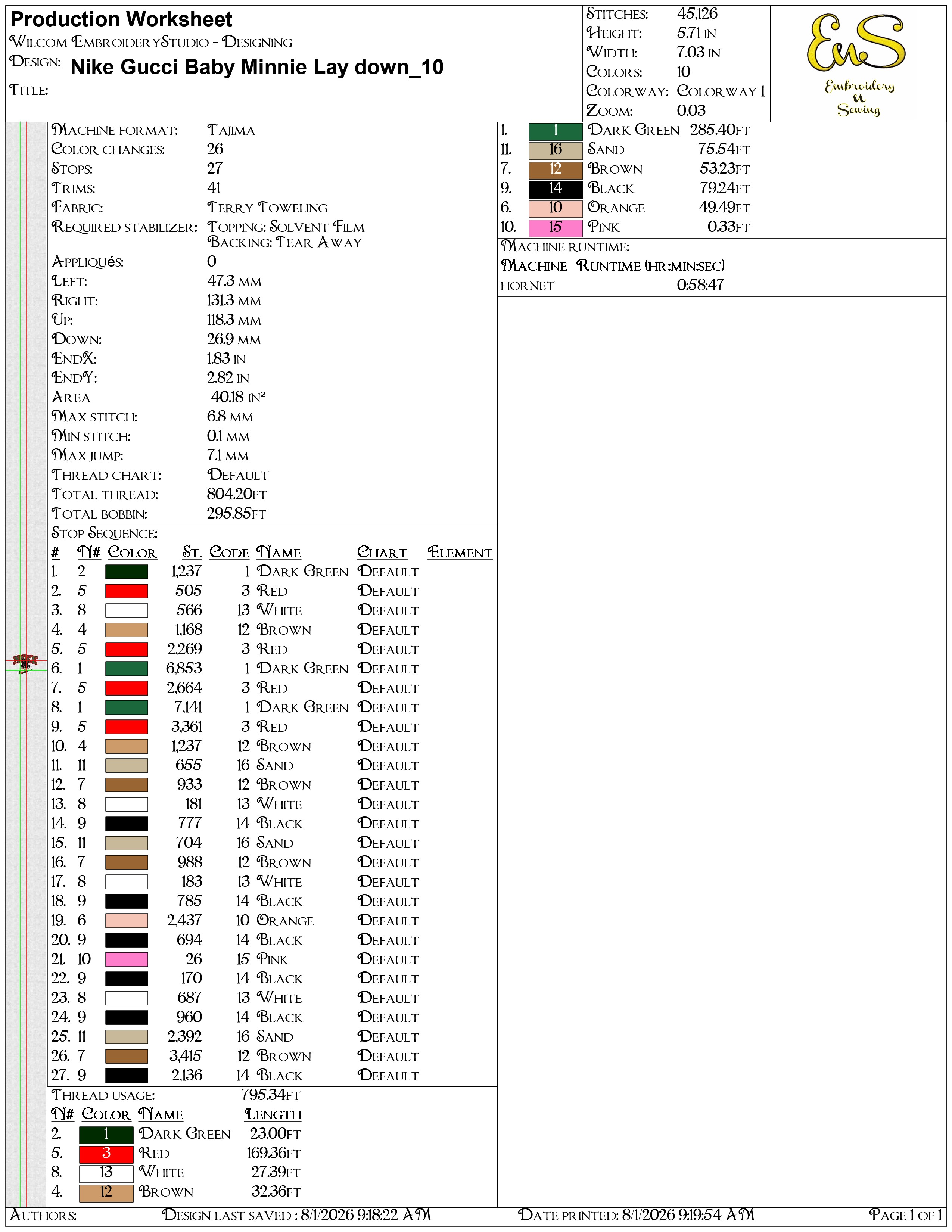Viewport: 952px width, 1232px height.
Task: Select the Left value 47.3 mm
Action: click(x=234, y=281)
